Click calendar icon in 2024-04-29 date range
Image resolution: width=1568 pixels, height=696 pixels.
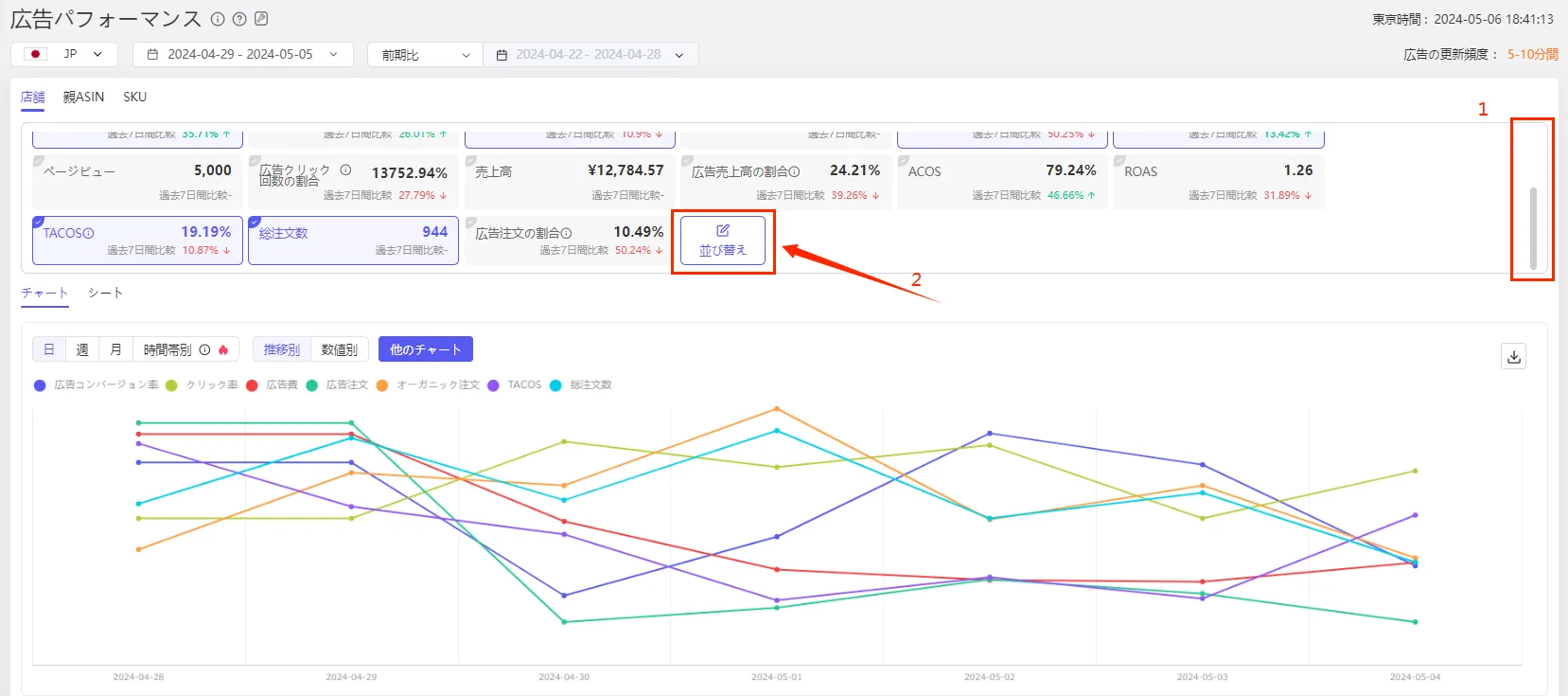(152, 55)
